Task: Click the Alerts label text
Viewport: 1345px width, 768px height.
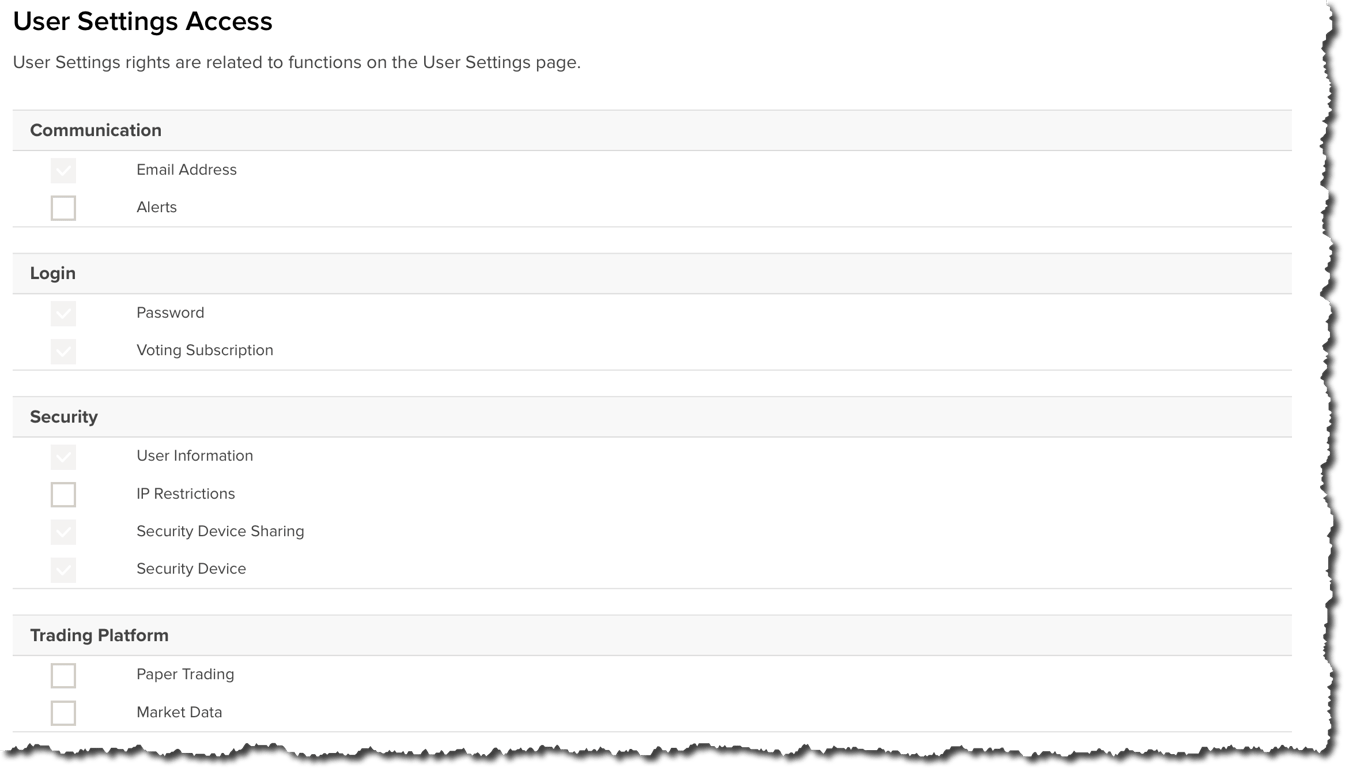Action: coord(157,207)
